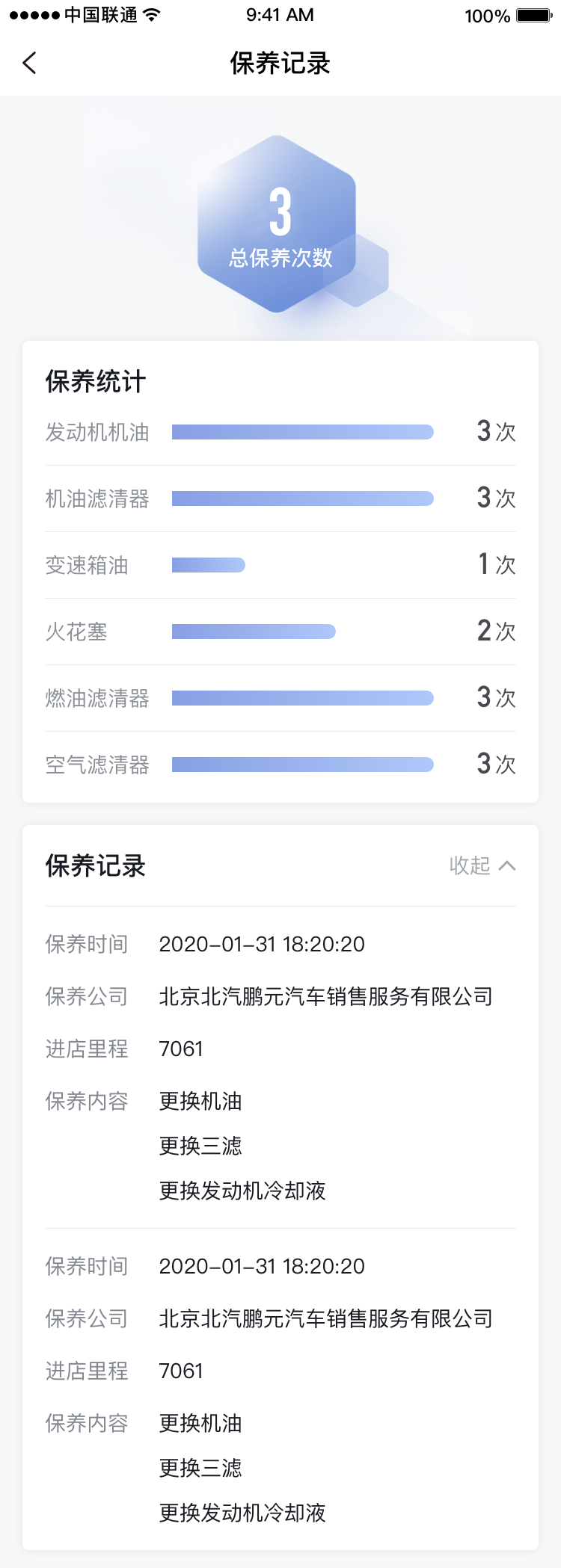Tap second record's mileage value 7061
Screen dimensions: 561x1568
[x=181, y=1371]
